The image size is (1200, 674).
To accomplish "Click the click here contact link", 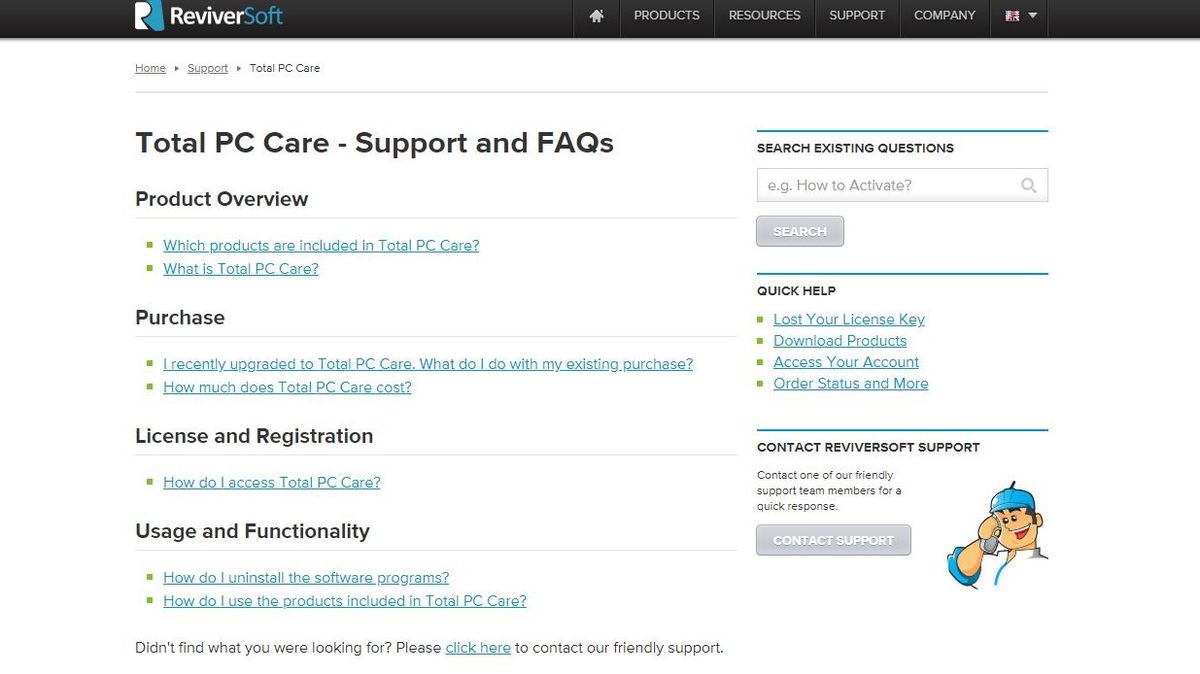I will pyautogui.click(x=478, y=647).
